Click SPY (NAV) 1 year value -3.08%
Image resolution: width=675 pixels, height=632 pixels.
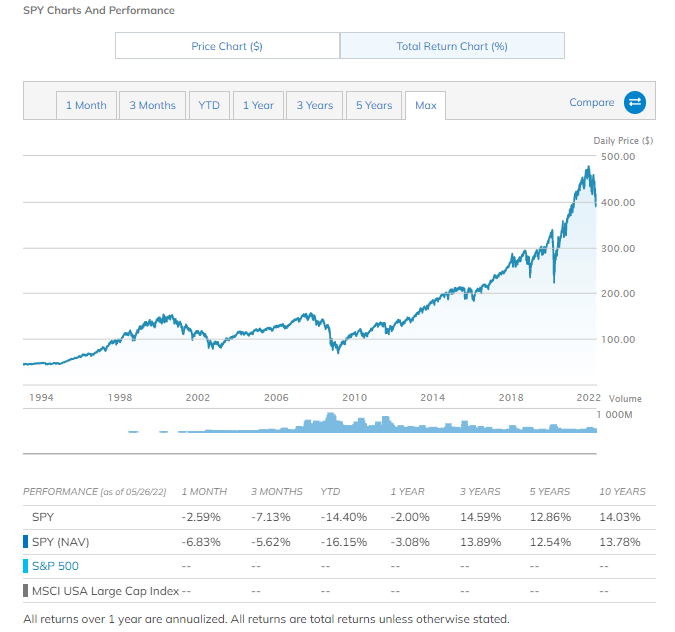[410, 542]
